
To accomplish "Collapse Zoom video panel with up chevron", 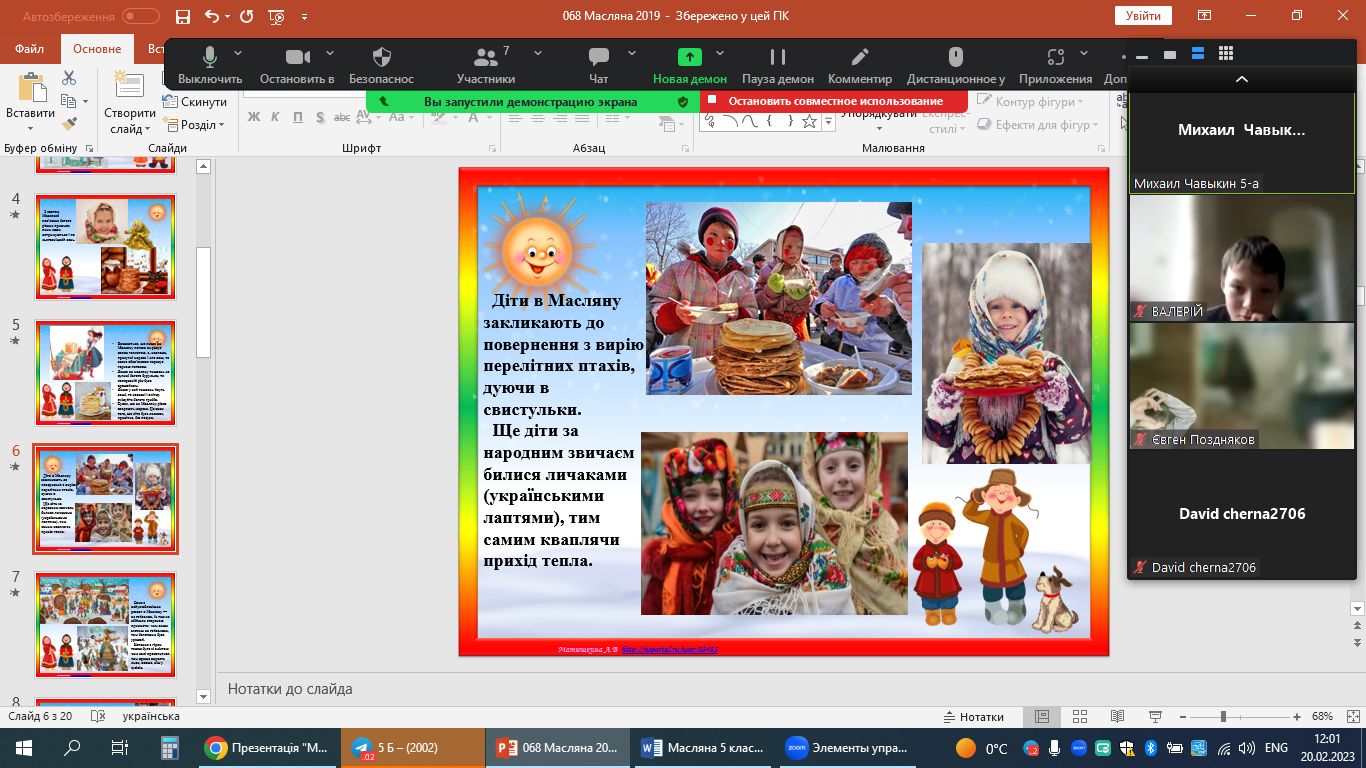I will [1241, 79].
